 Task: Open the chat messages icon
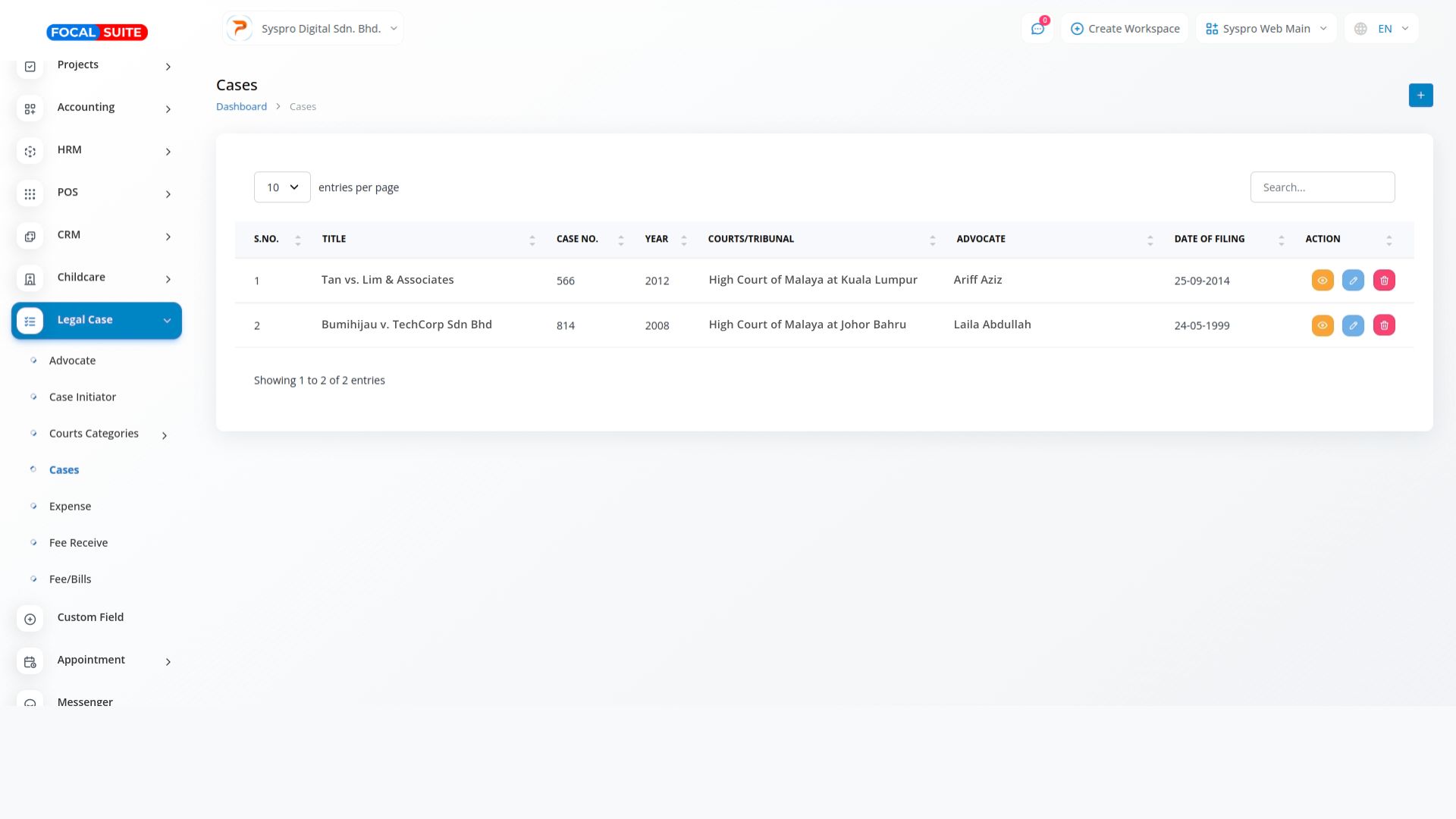tap(1037, 29)
